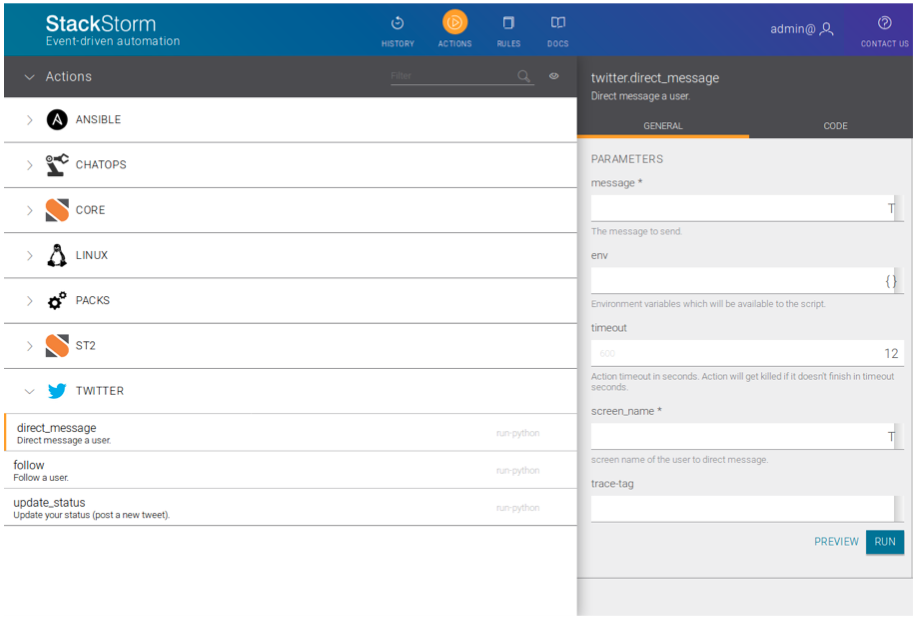Image resolution: width=915 pixels, height=618 pixels.
Task: Switch to the Code tab
Action: [x=835, y=126]
